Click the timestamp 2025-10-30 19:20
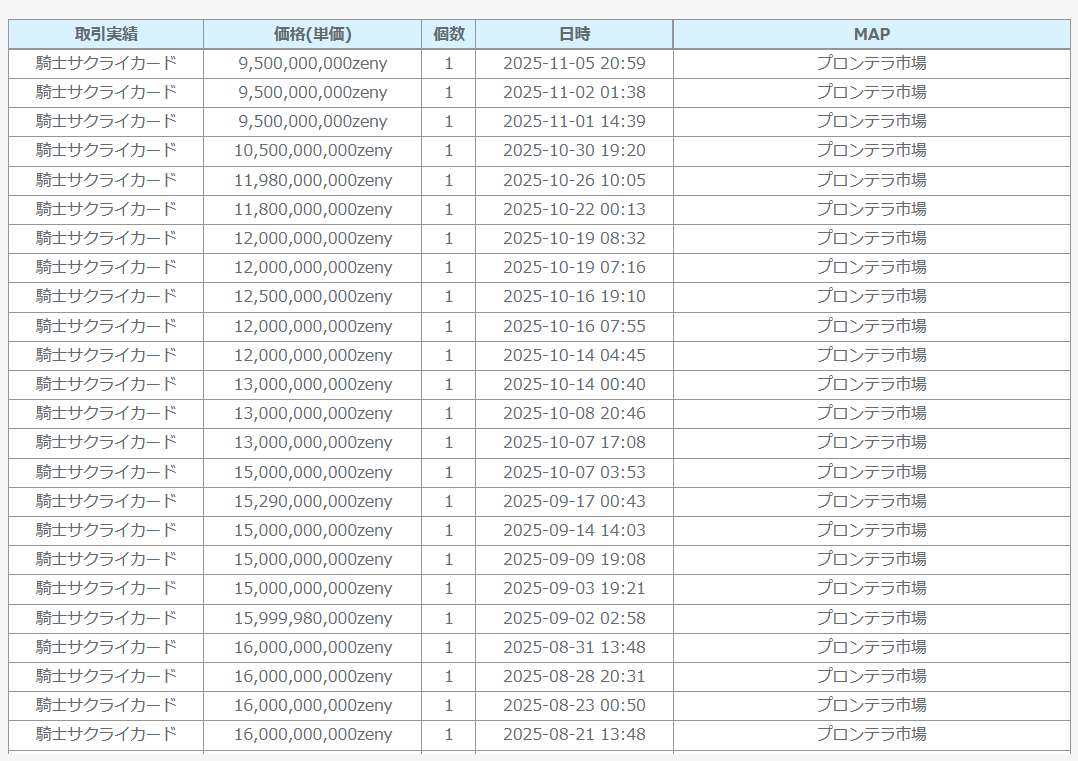 point(574,151)
